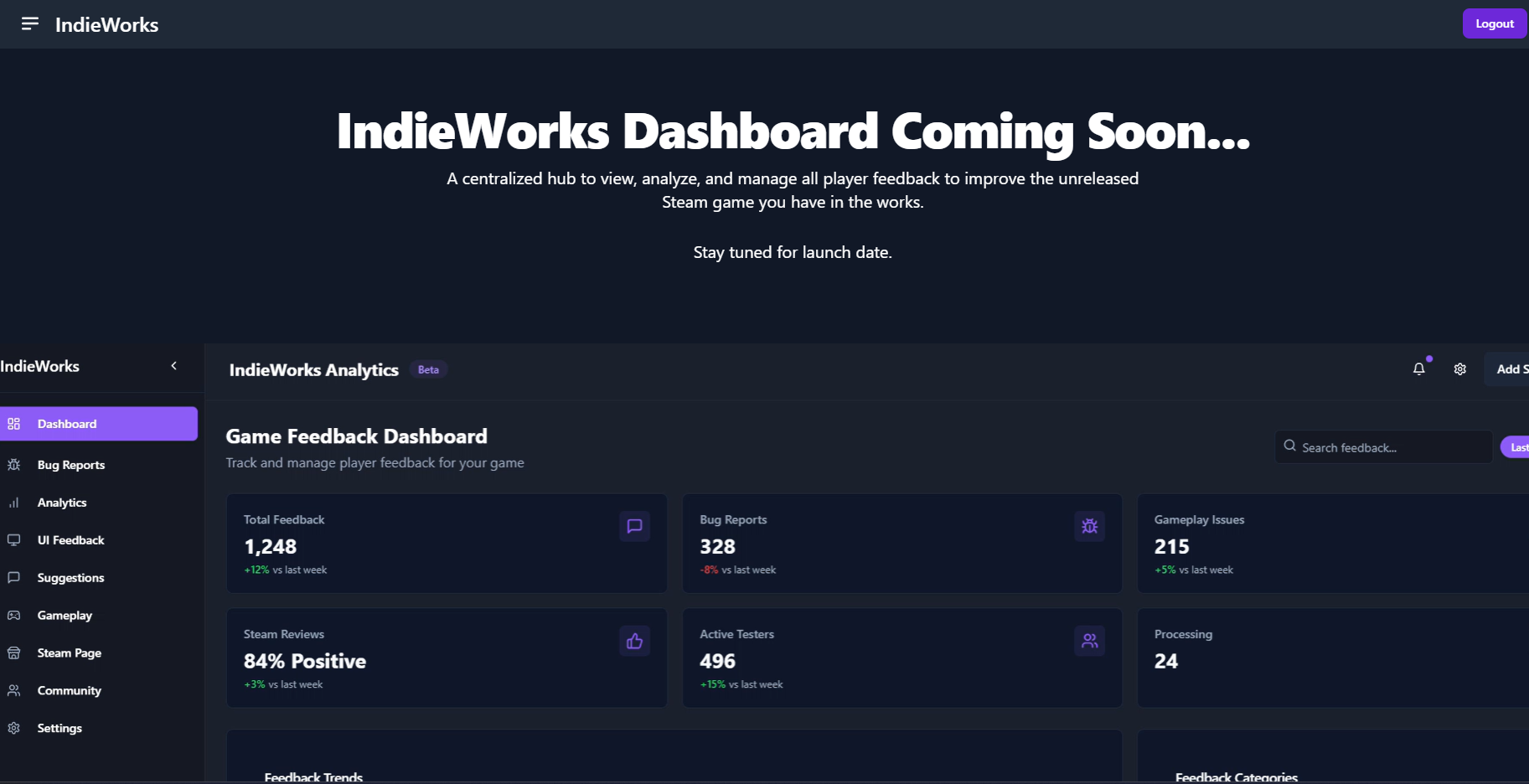Click the +15% vs last week text
This screenshot has width=1529, height=784.
click(741, 684)
